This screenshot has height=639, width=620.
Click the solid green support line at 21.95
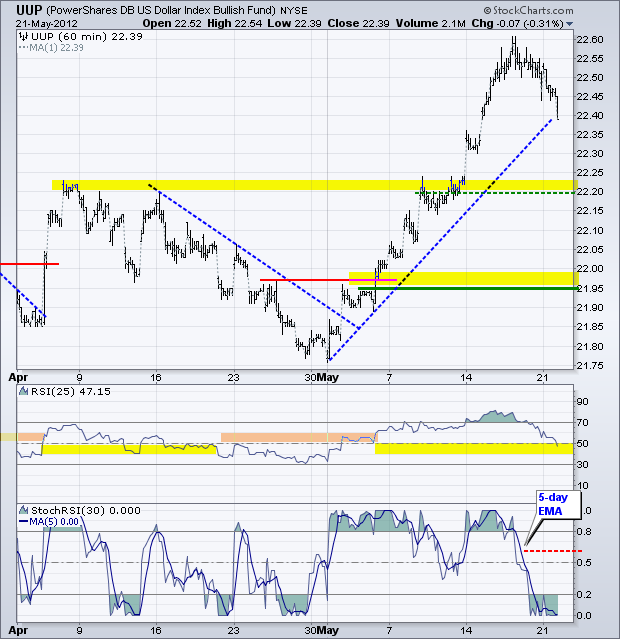click(x=468, y=289)
